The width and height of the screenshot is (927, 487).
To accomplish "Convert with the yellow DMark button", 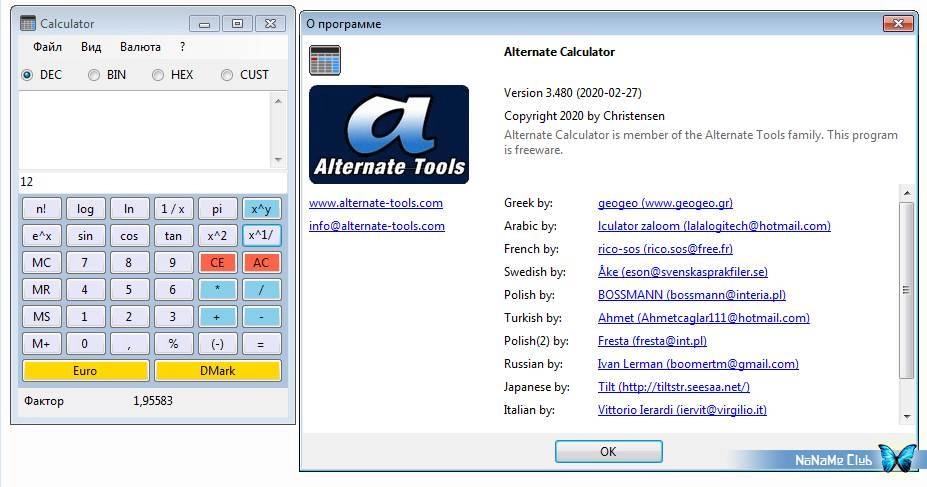I will pyautogui.click(x=218, y=371).
